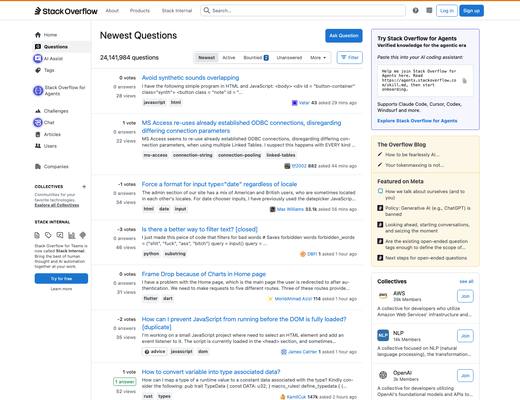Open question Force a format for input date
Viewport: 520px width, 400px height.
click(219, 184)
